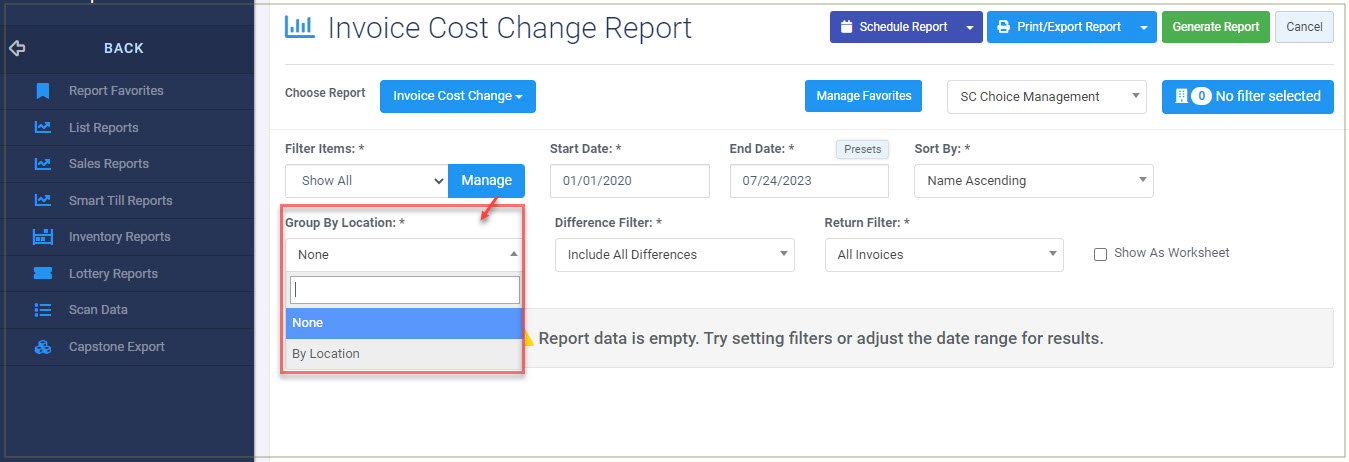Click the Smart Till Reports chart icon

click(x=43, y=201)
